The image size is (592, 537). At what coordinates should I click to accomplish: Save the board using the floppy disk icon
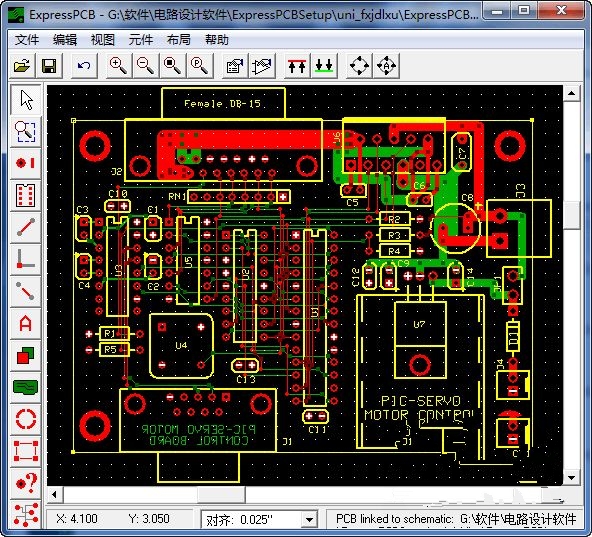coord(49,66)
